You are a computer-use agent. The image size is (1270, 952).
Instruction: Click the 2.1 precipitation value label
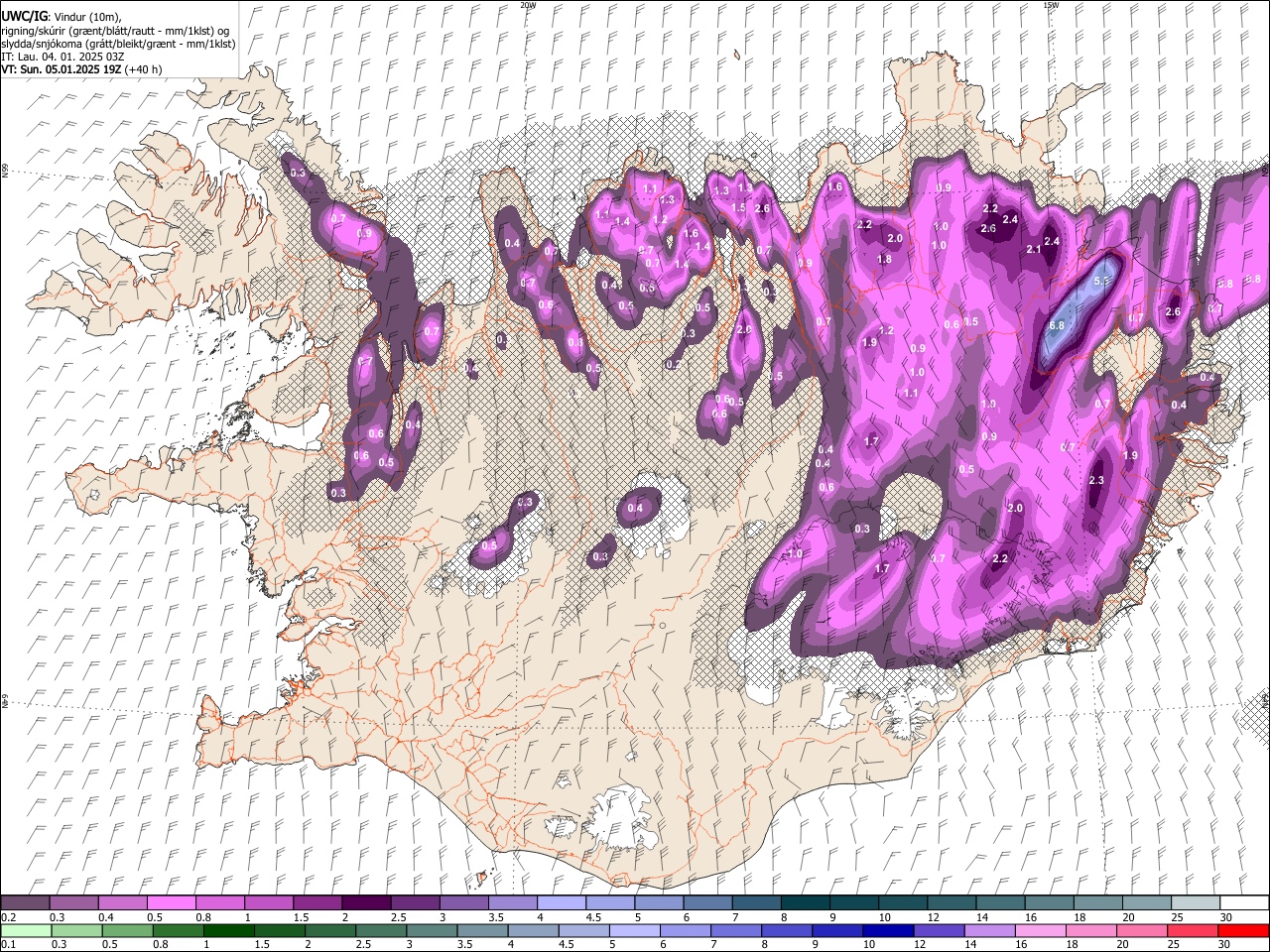tap(1034, 249)
